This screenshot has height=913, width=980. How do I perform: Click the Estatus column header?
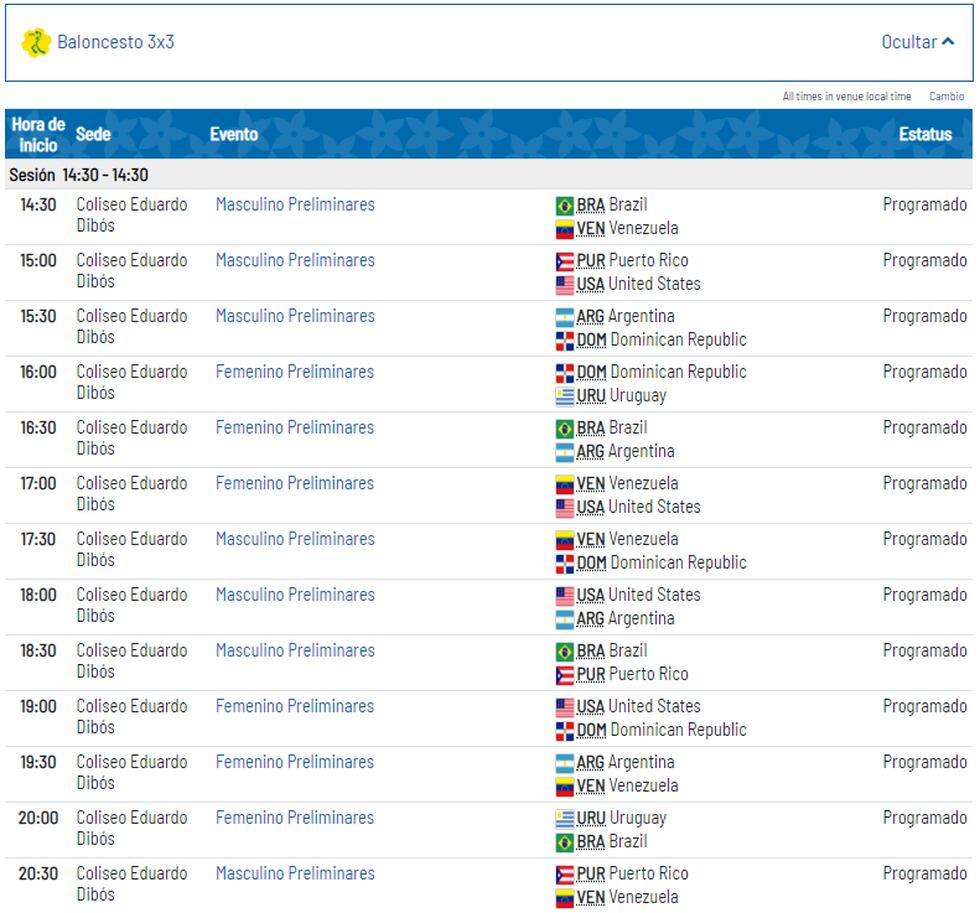925,135
